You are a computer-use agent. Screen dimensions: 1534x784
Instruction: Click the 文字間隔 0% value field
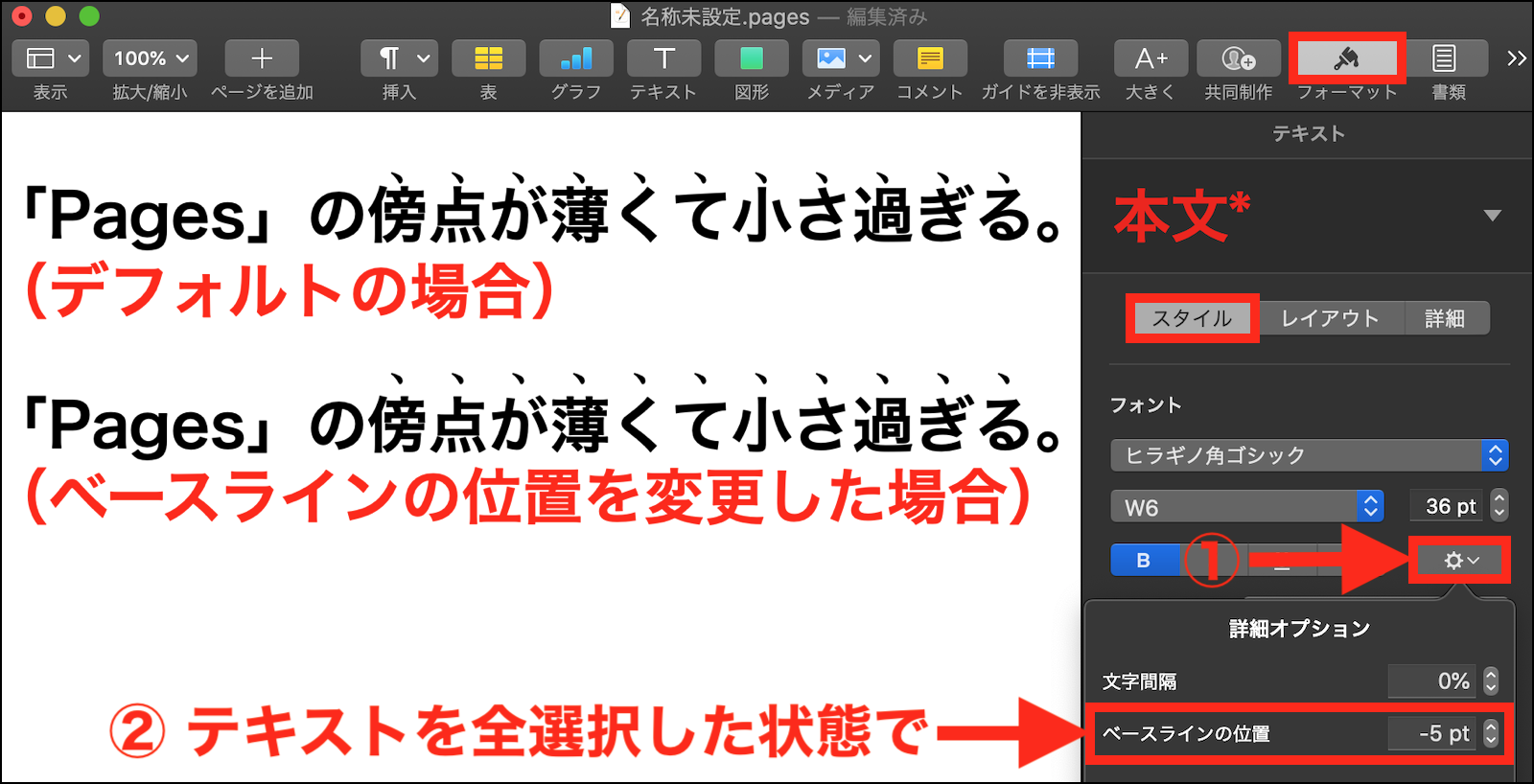[x=1432, y=681]
